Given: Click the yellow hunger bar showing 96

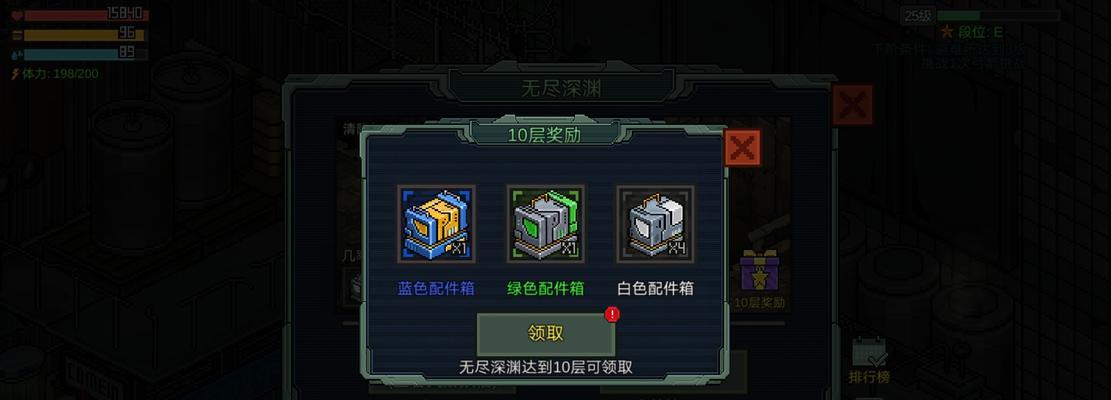Looking at the screenshot, I should (85, 35).
